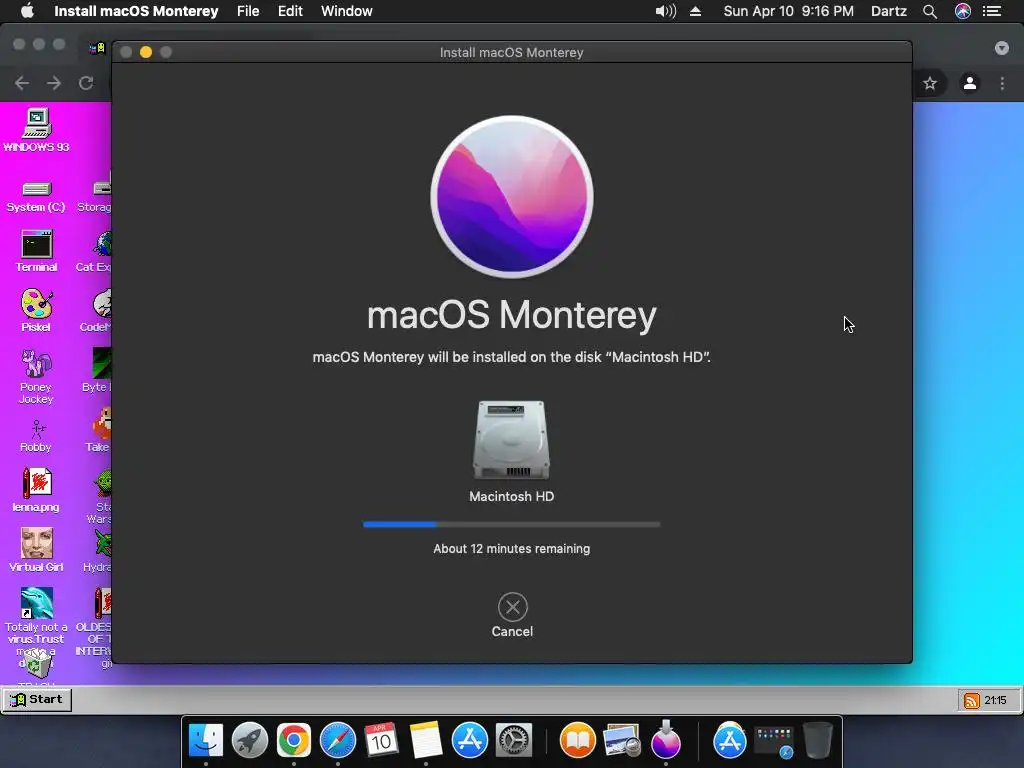Open the Applications folder in the Dock
Image resolution: width=1024 pixels, height=768 pixels.
coord(729,740)
